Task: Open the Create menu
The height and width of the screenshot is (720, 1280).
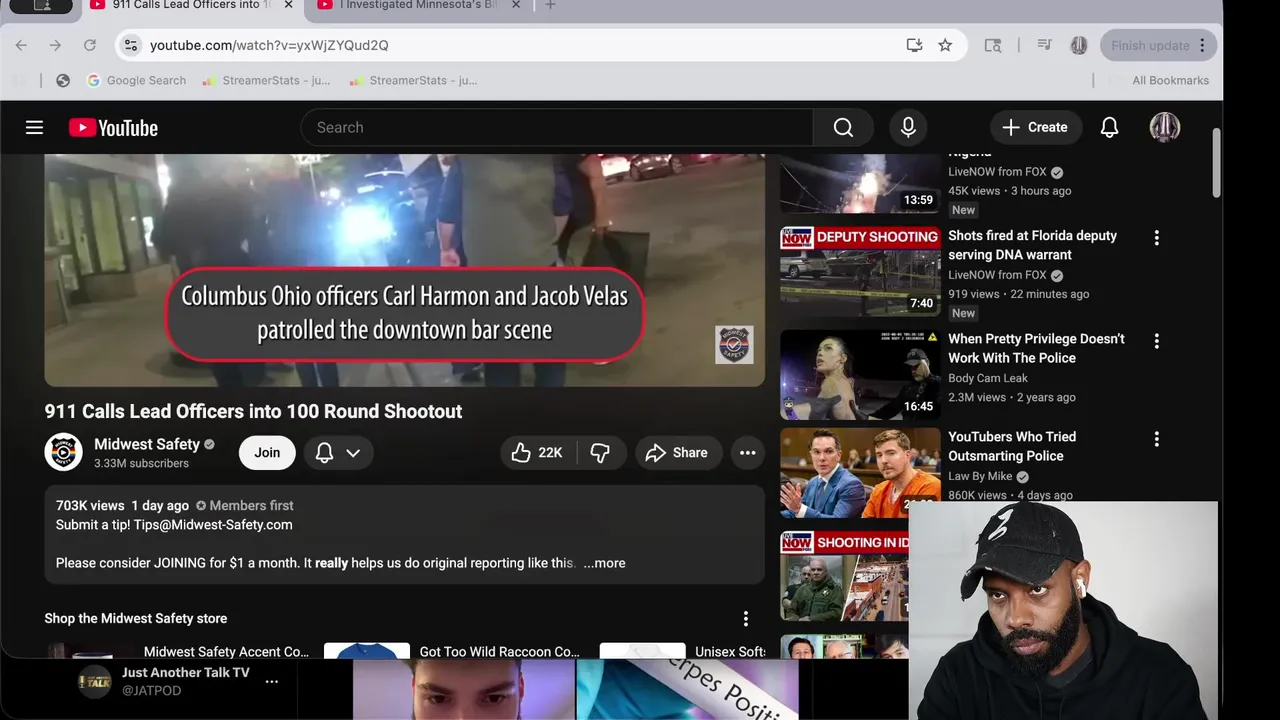Action: click(1035, 127)
